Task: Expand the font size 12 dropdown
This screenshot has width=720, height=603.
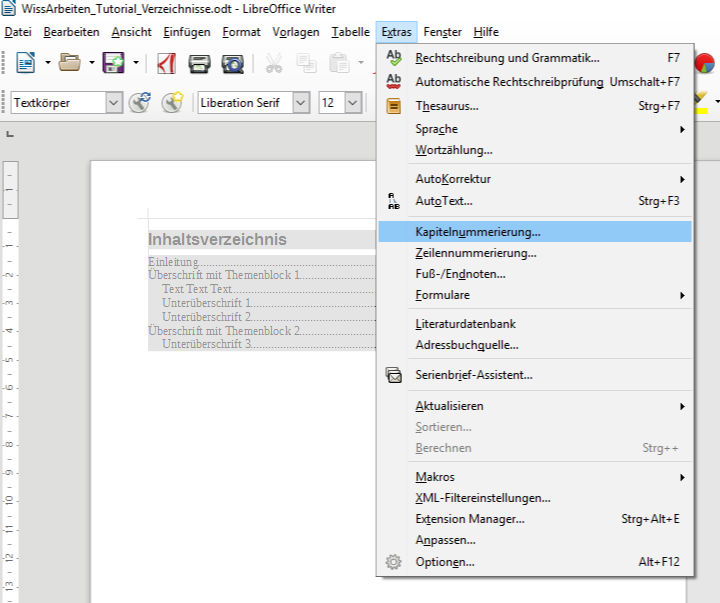Action: pos(353,102)
